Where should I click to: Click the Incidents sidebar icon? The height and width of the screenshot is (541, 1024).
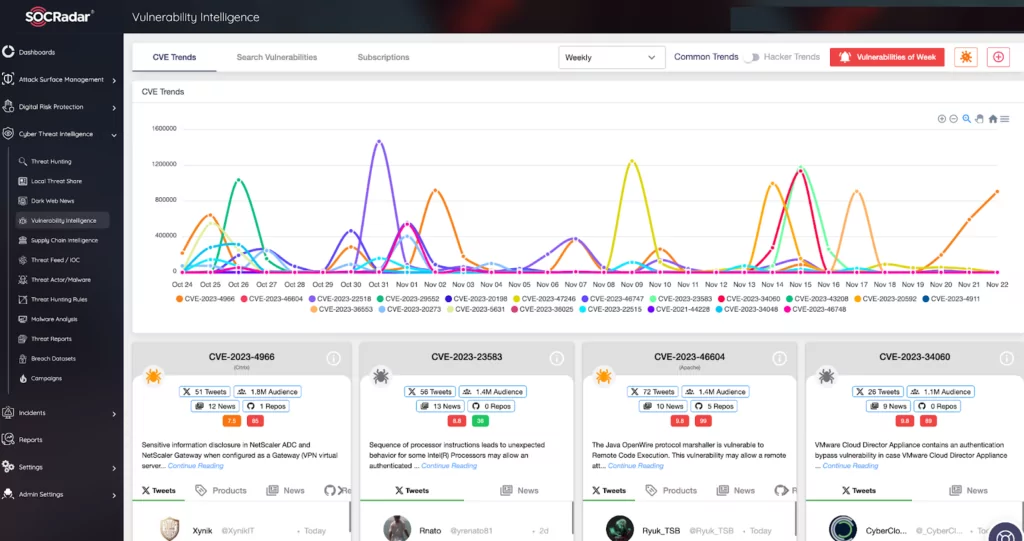(8, 412)
